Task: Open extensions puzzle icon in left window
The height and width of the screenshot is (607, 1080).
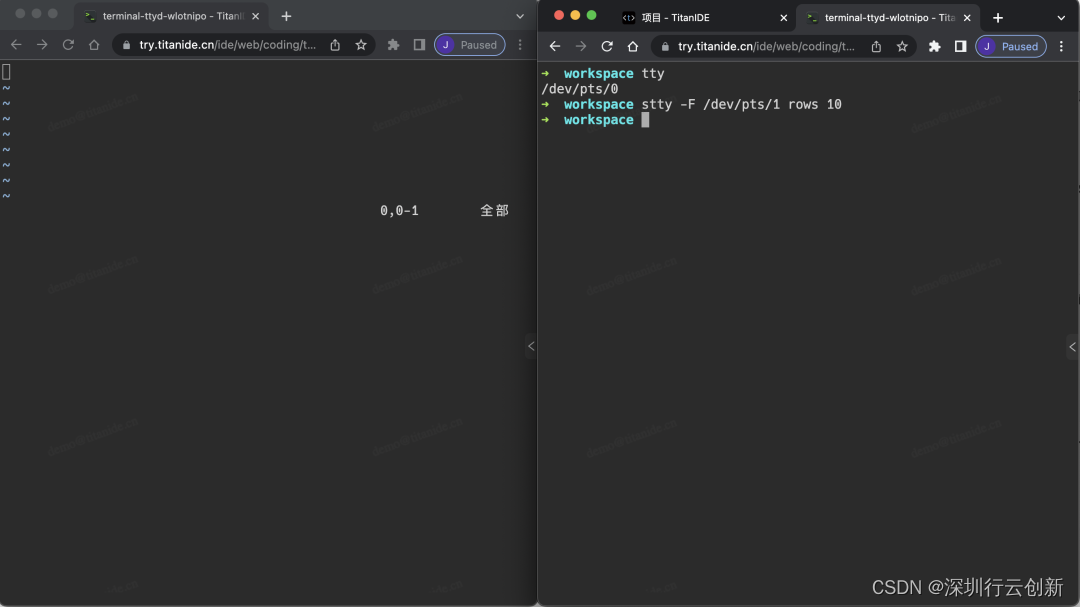Action: tap(393, 45)
